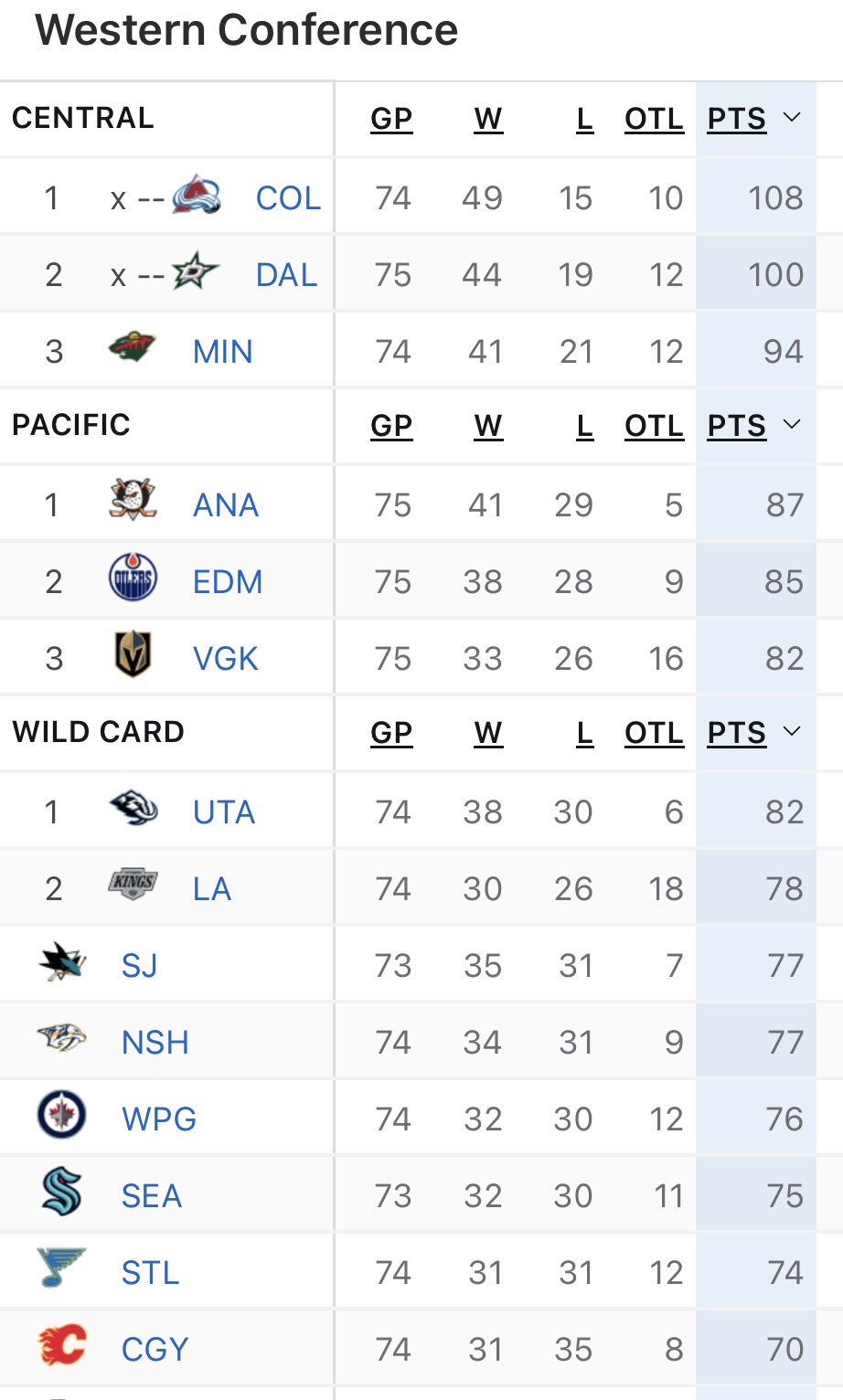
Task: Open the UTA team link
Action: [224, 812]
